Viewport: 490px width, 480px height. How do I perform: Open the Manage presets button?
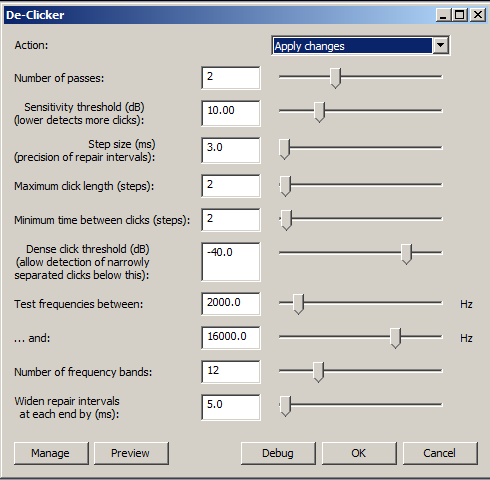click(x=51, y=453)
